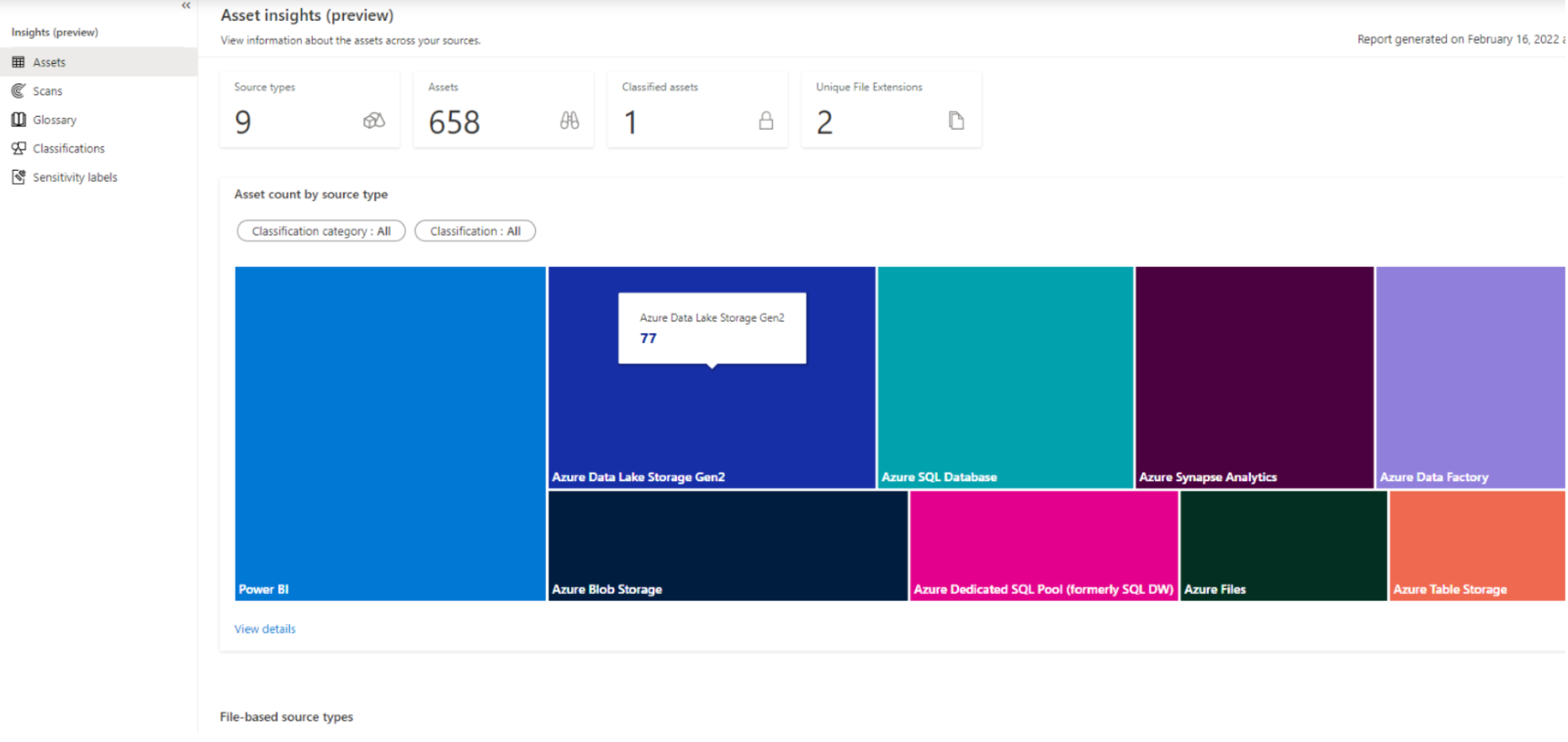Click the Asset count by source type title
The image size is (1568, 742).
pos(311,194)
